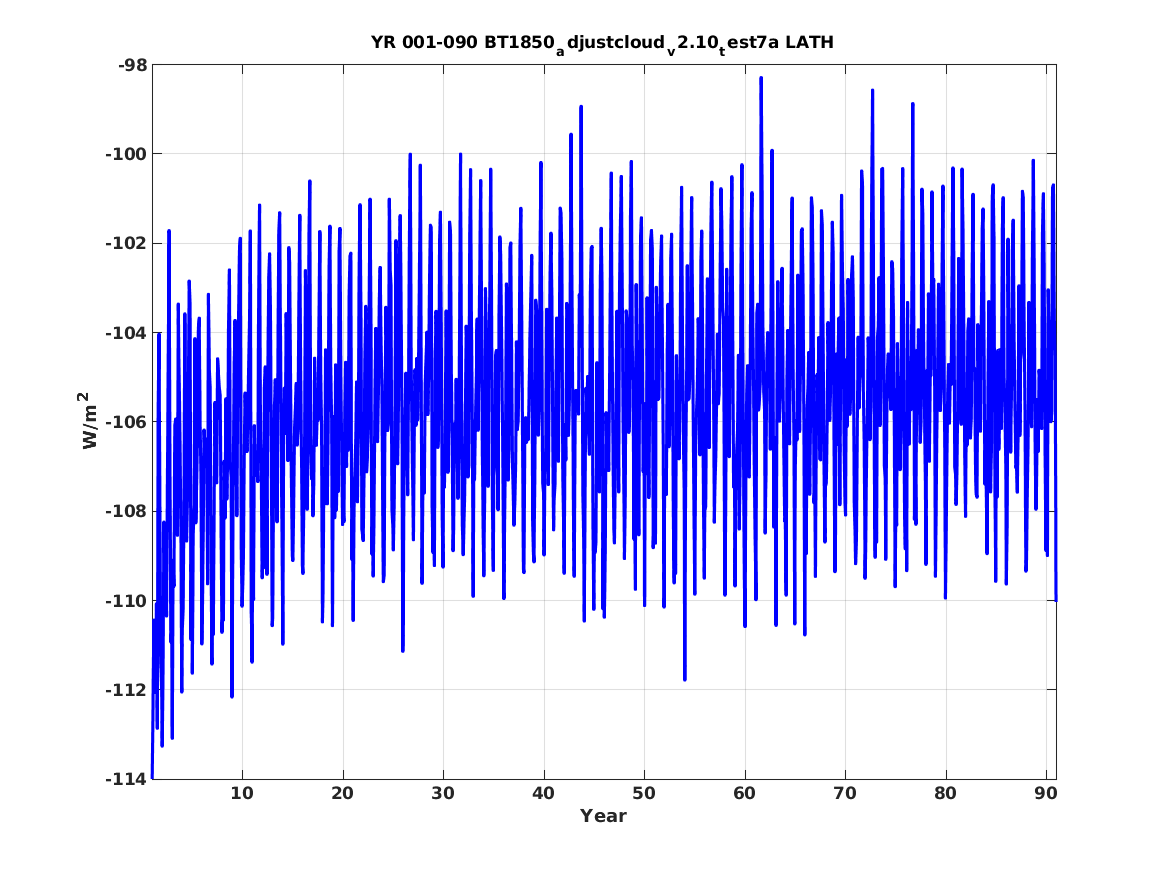Click the '-106' y-axis tick label

126,422
